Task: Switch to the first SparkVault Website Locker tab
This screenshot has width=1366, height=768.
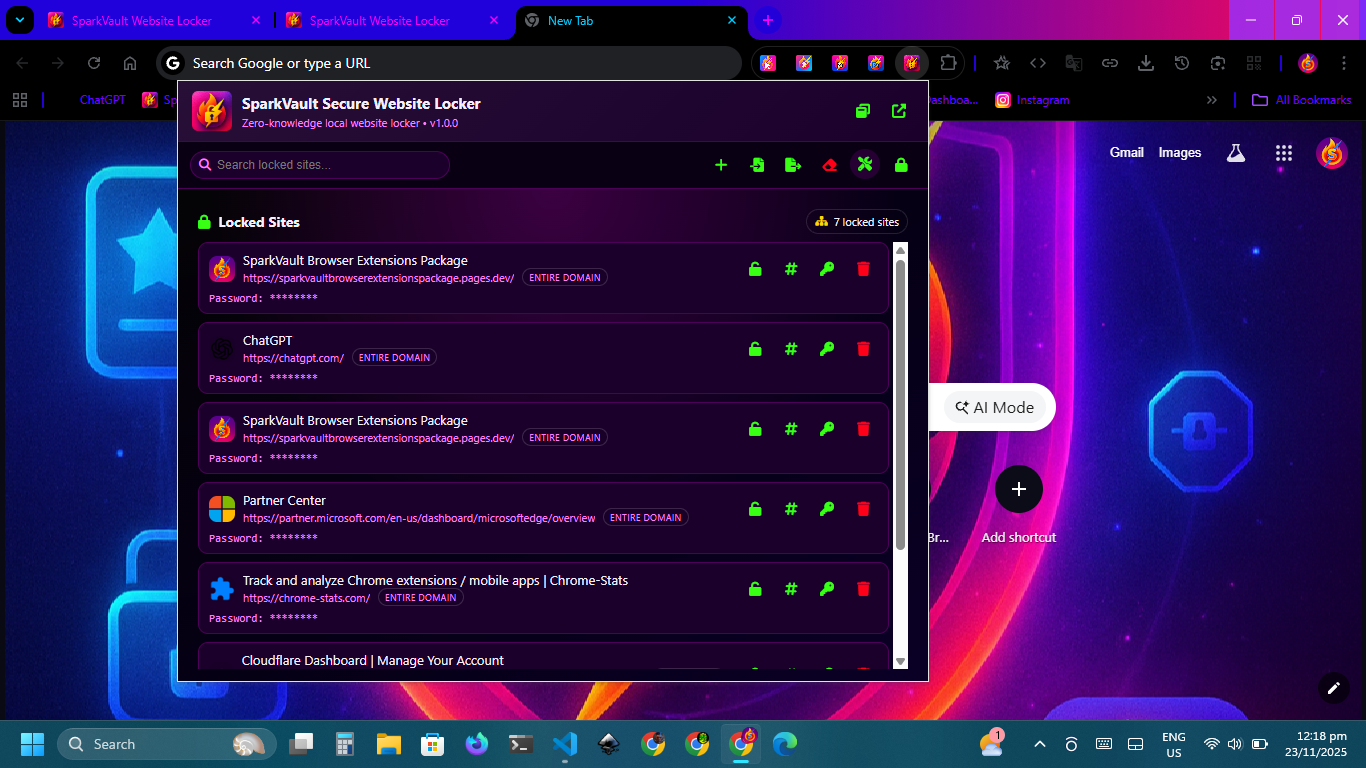Action: click(138, 20)
